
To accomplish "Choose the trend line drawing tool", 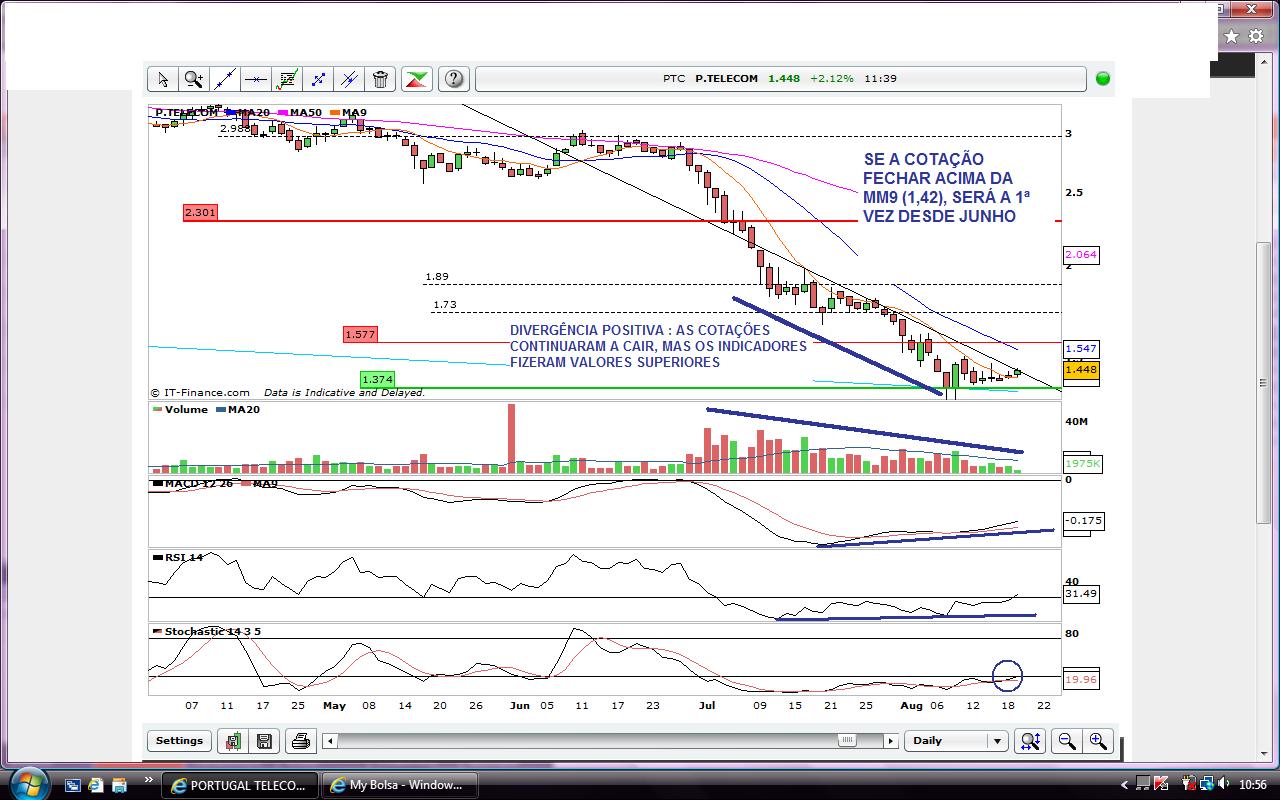I will 224,79.
